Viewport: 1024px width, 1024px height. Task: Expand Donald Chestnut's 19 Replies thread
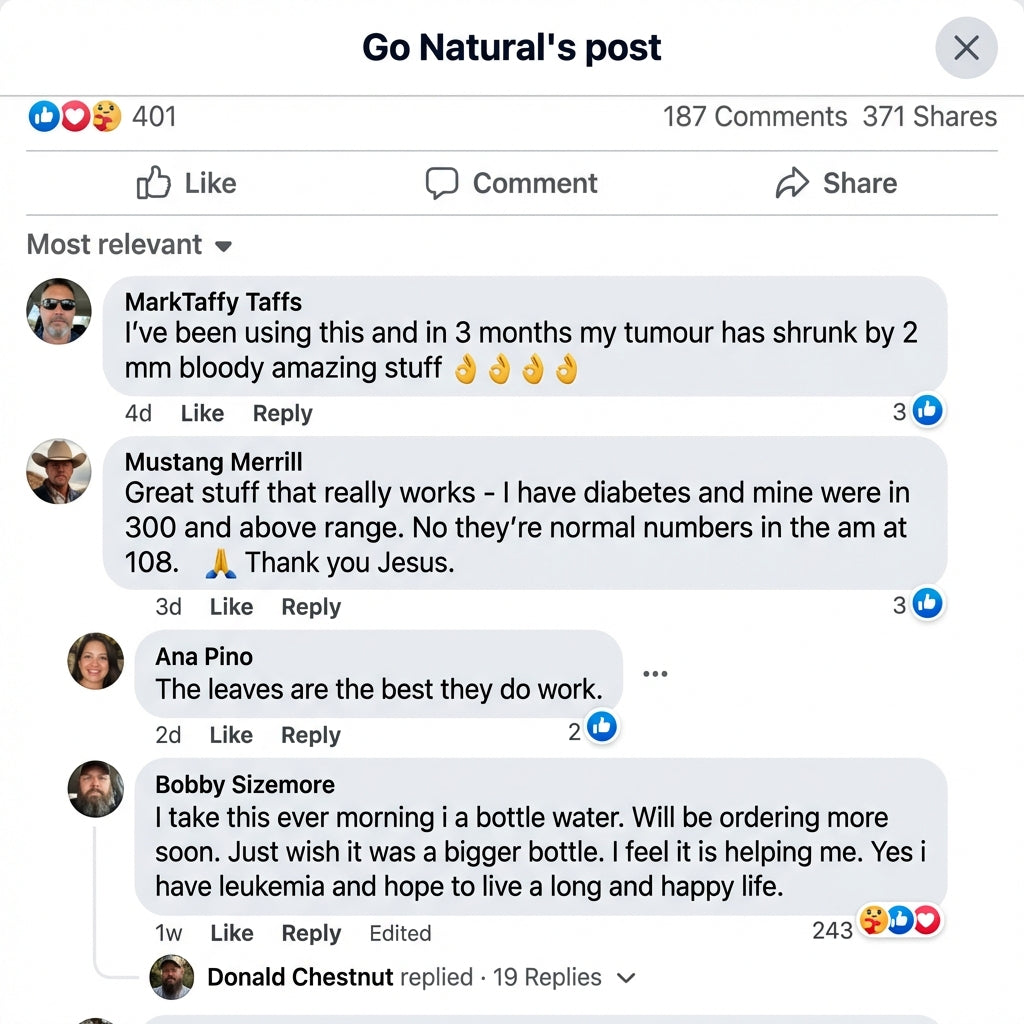point(546,977)
